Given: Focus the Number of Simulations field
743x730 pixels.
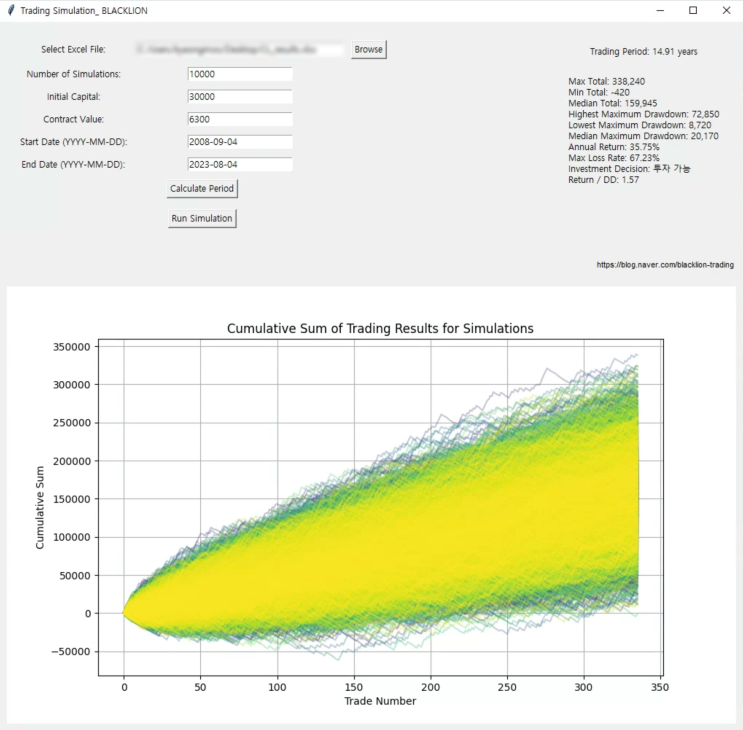Looking at the screenshot, I should 240,74.
